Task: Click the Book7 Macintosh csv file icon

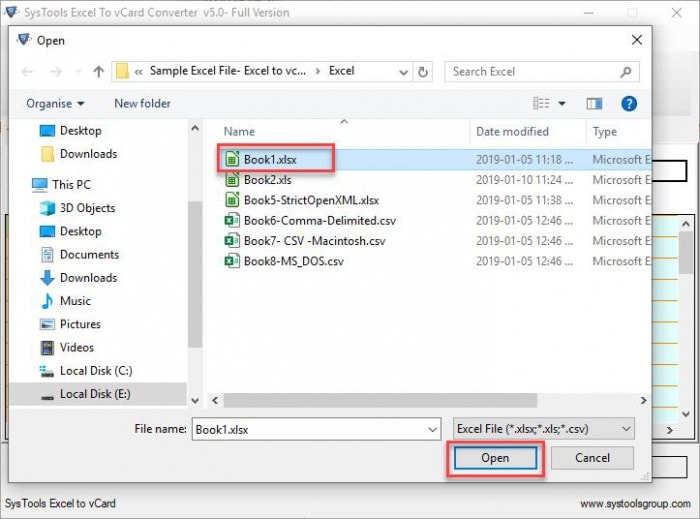Action: click(232, 241)
